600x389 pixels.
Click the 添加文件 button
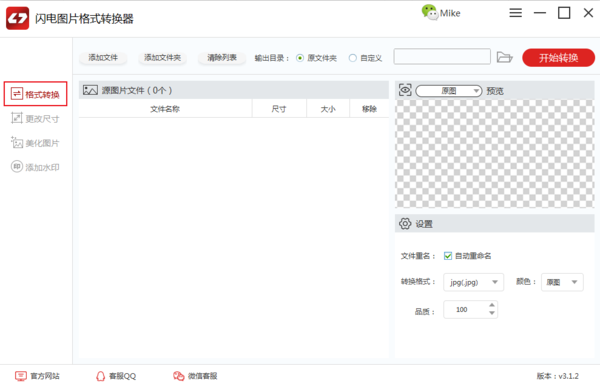click(x=103, y=58)
